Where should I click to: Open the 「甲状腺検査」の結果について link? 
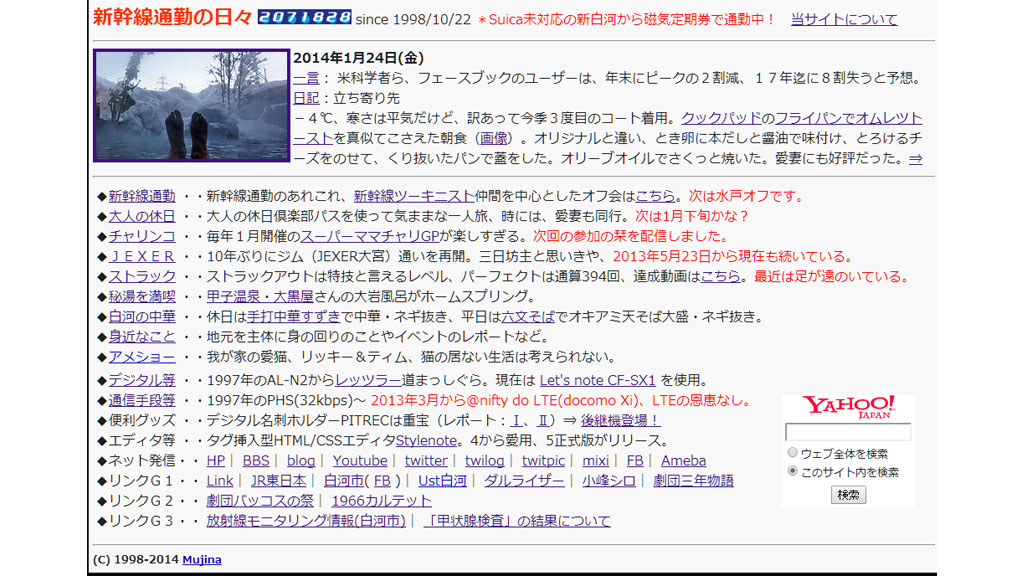point(517,521)
